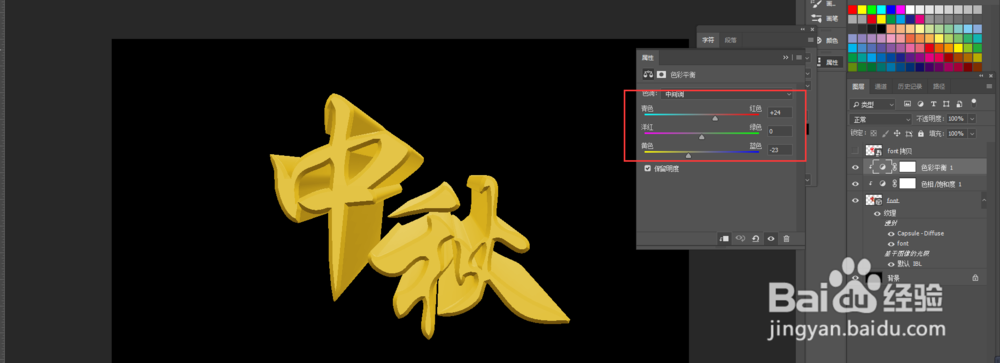Hide the 色彩平衡 1 layer
The height and width of the screenshot is (363, 1000).
[x=855, y=167]
